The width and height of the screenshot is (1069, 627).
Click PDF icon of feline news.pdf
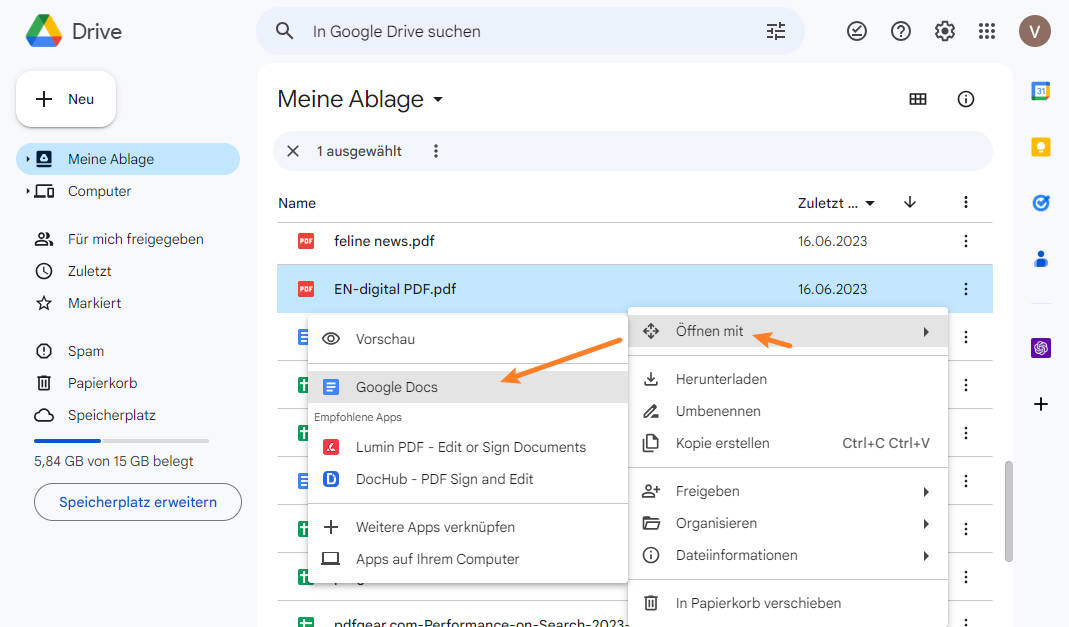(x=306, y=241)
